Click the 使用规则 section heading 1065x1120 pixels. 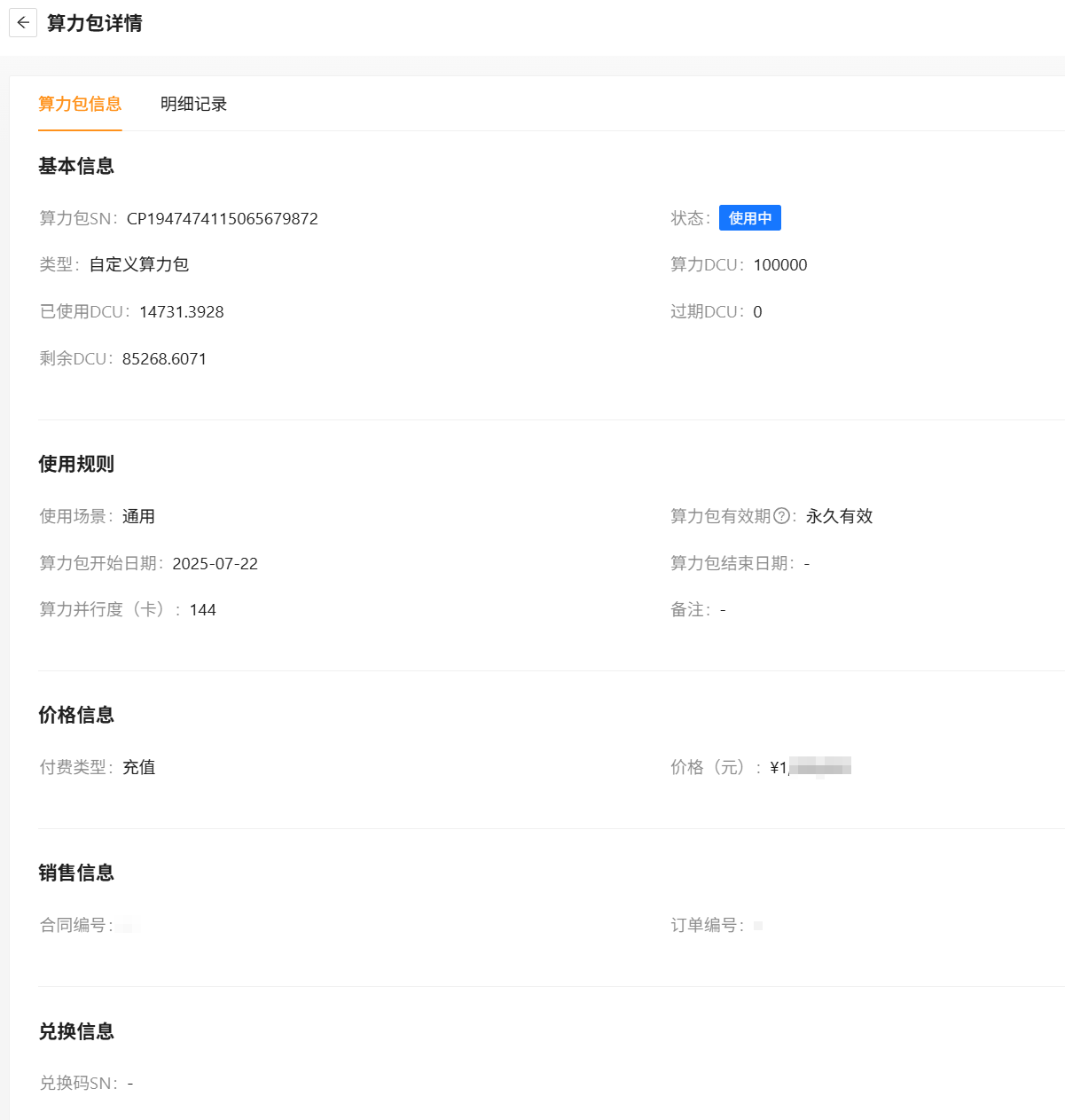76,464
